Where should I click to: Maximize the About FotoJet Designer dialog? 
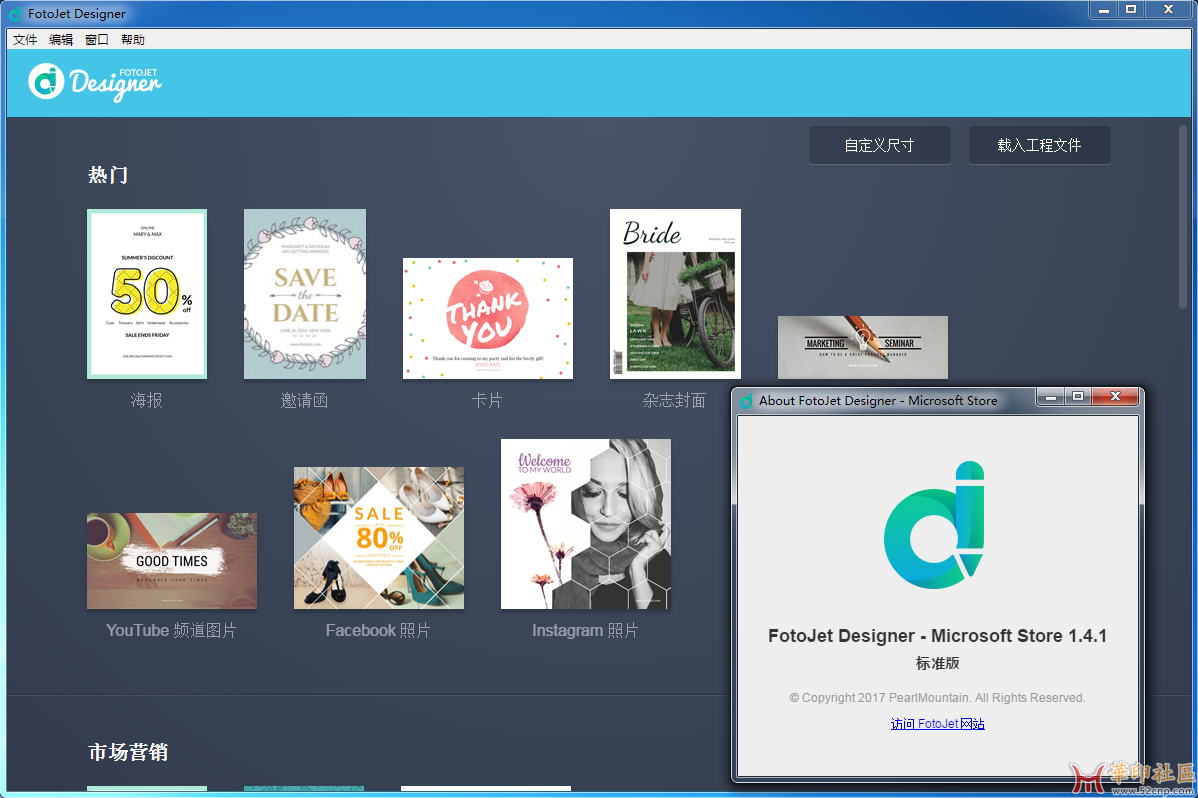coord(1078,396)
